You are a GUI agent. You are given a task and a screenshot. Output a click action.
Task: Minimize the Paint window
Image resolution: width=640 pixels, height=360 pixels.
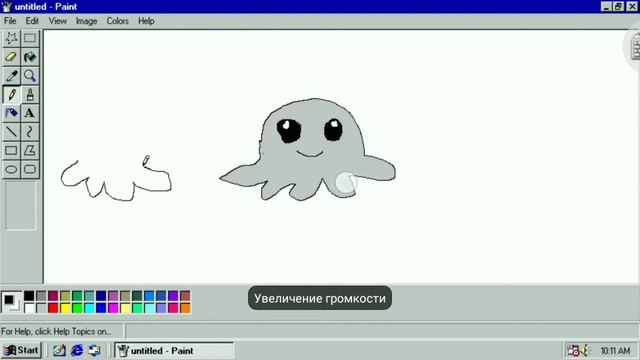point(607,7)
